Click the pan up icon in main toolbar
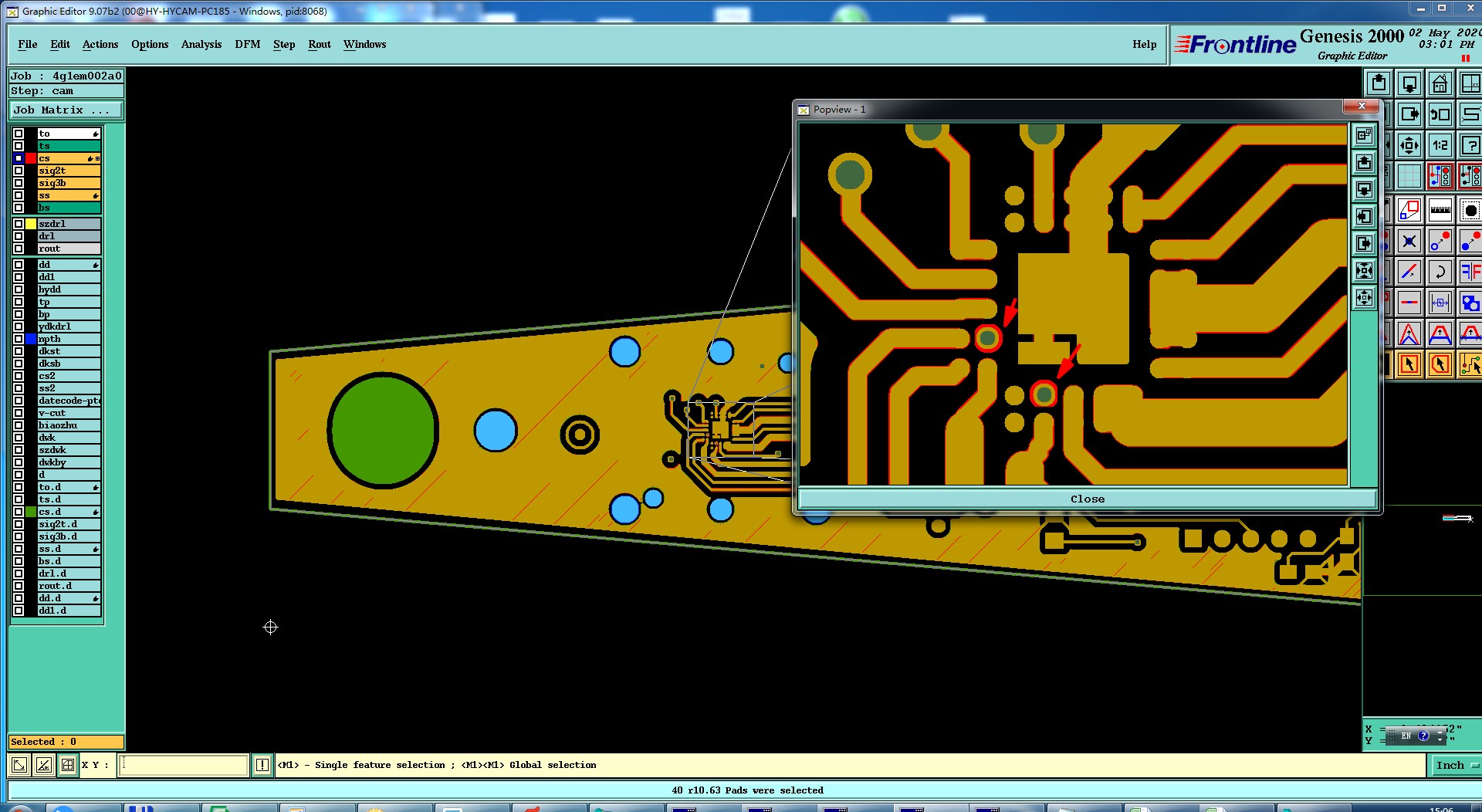The height and width of the screenshot is (812, 1482). click(x=1379, y=83)
